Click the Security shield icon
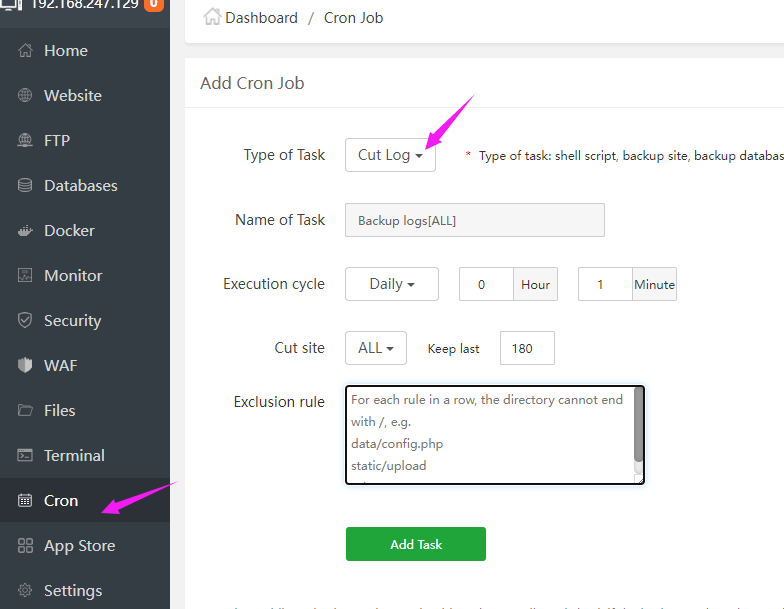Screen dimensions: 784x609 pos(26,321)
